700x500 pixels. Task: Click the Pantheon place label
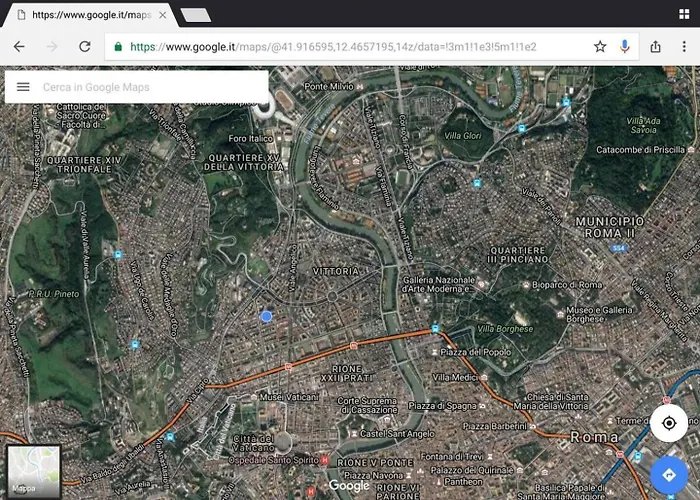463,482
